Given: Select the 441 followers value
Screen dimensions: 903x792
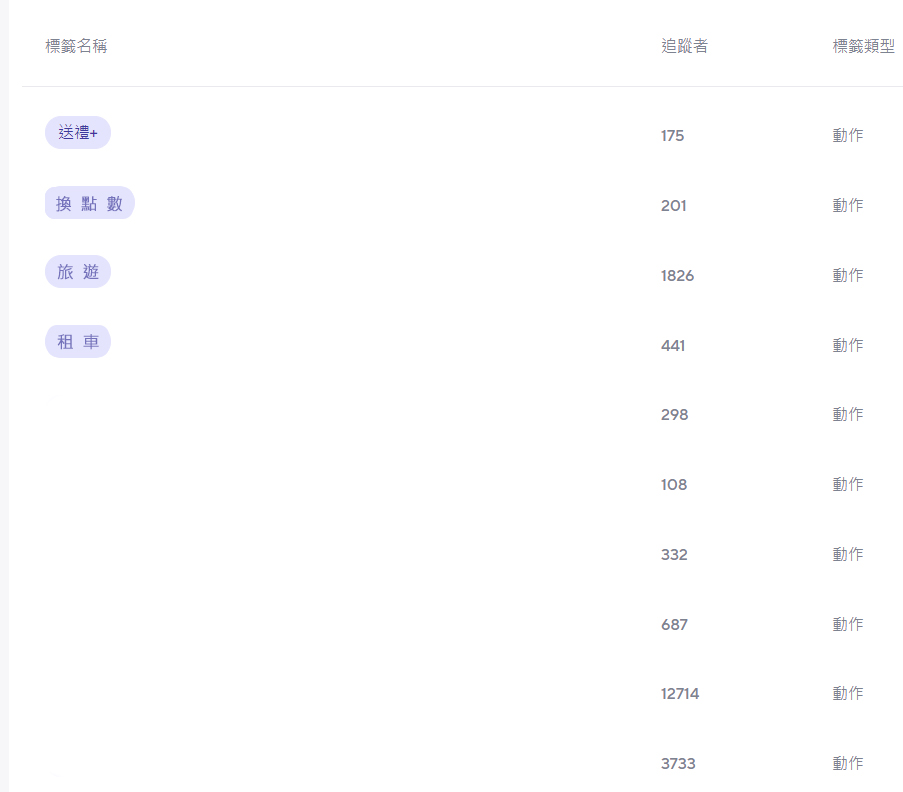Looking at the screenshot, I should click(673, 346).
